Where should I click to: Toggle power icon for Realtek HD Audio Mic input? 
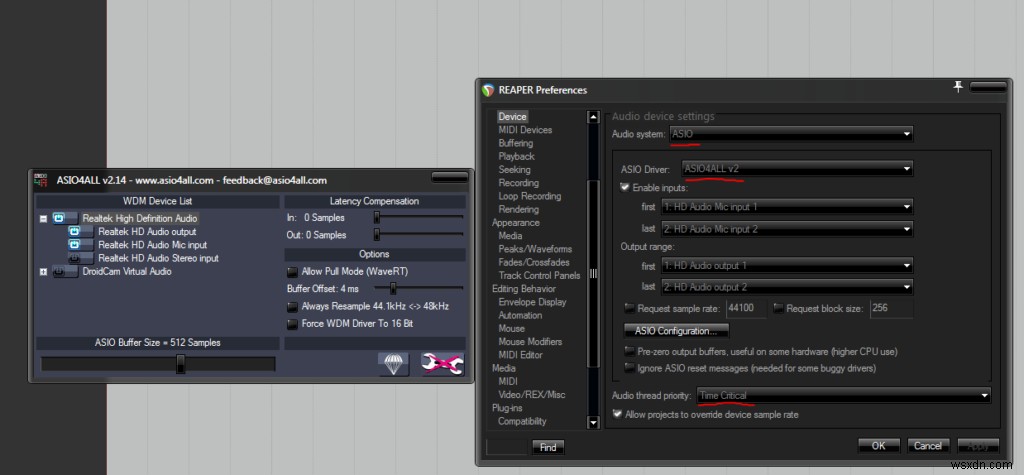74,244
